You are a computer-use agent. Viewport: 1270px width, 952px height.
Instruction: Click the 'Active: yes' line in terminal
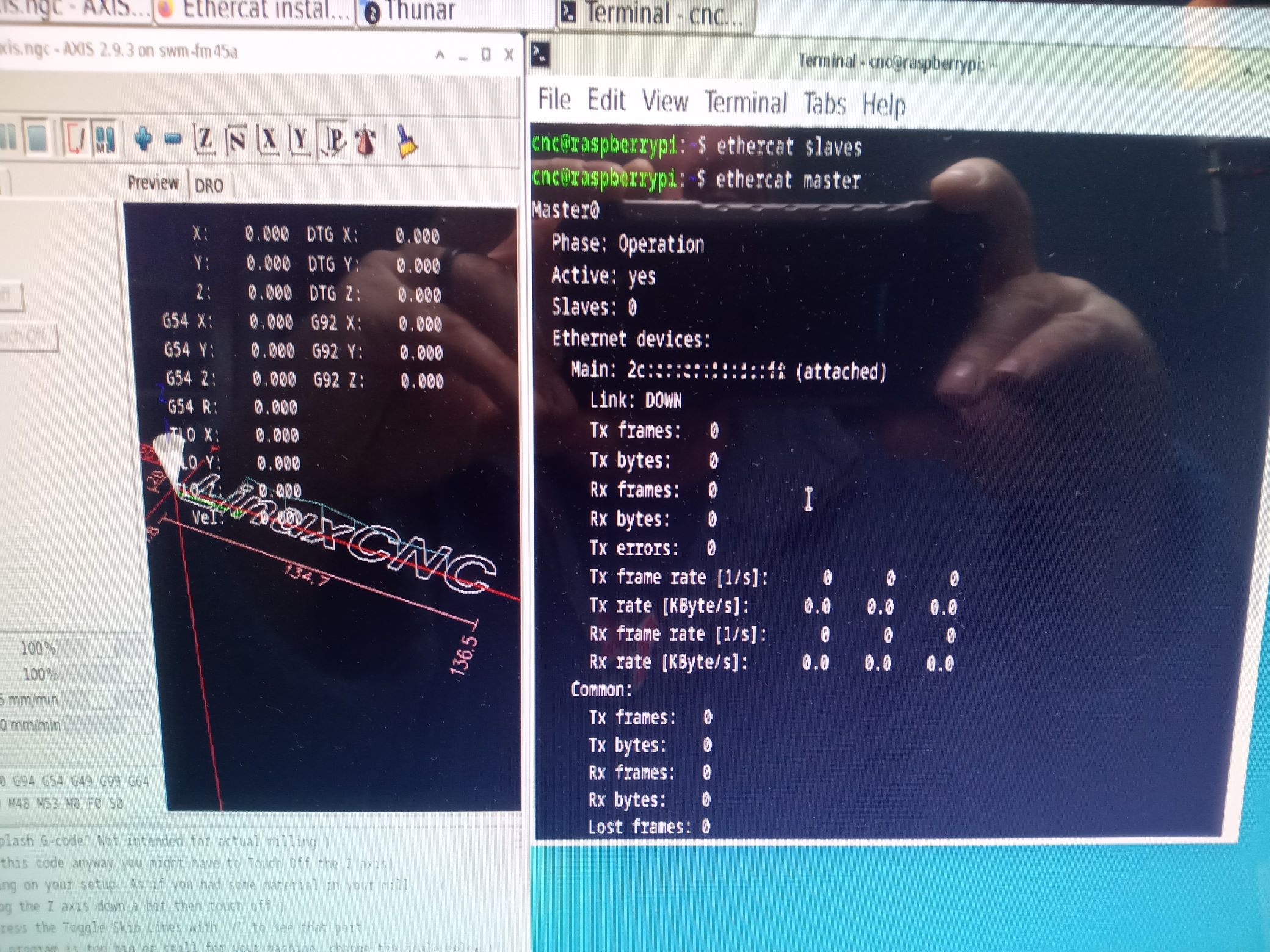pos(603,276)
